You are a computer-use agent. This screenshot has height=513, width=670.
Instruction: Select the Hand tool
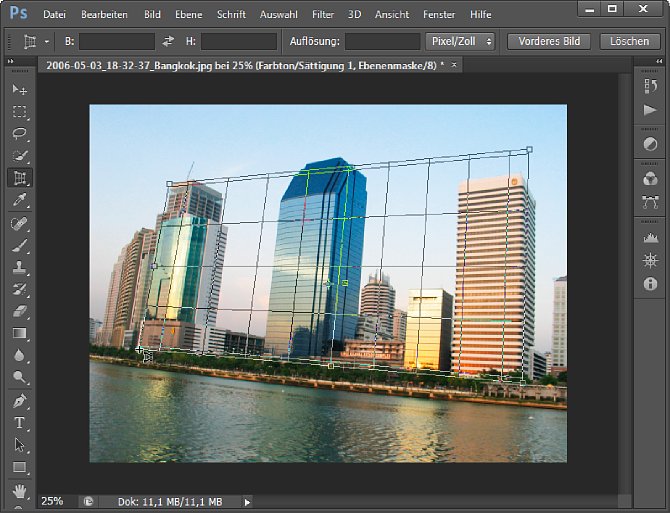point(19,490)
